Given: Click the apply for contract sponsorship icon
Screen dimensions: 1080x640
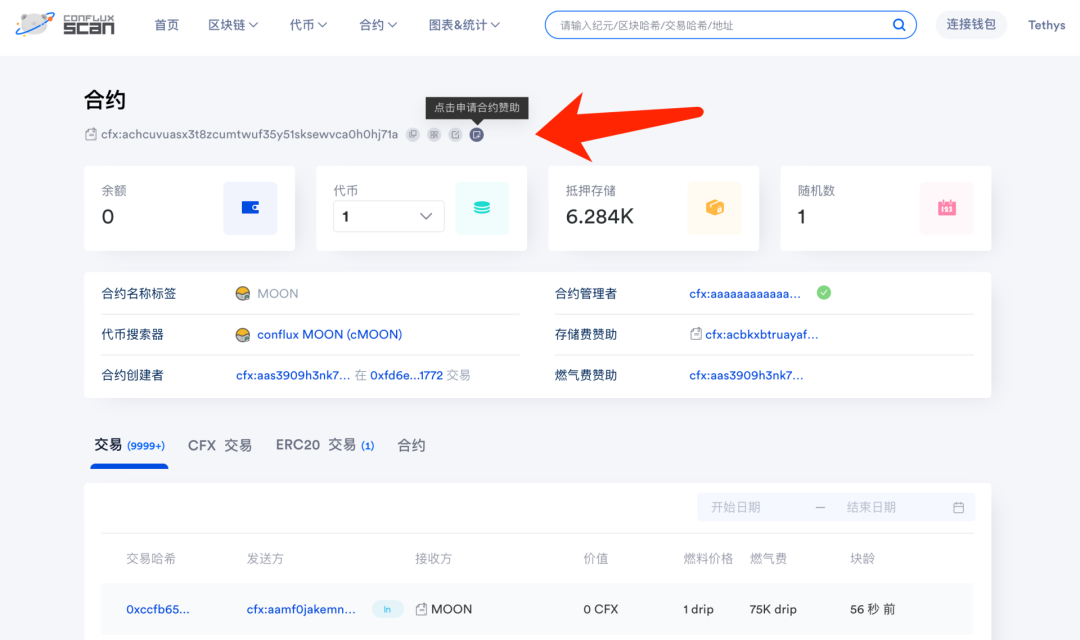Looking at the screenshot, I should click(477, 135).
